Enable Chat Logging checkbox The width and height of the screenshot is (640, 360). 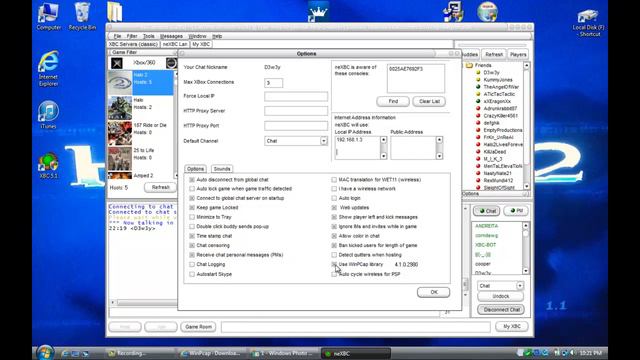click(x=192, y=264)
